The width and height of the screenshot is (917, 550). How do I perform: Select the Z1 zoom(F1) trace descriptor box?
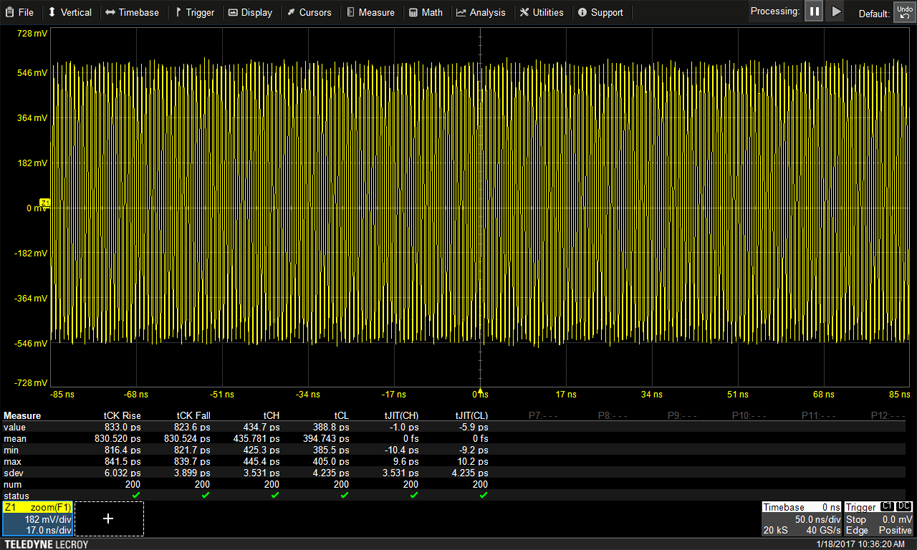(x=36, y=519)
